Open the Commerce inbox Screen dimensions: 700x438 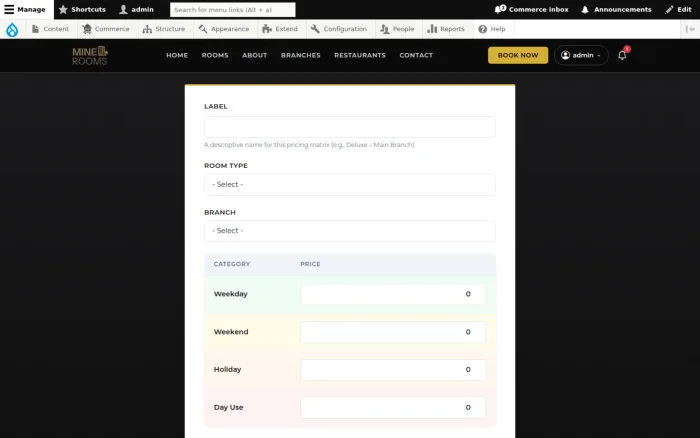531,9
